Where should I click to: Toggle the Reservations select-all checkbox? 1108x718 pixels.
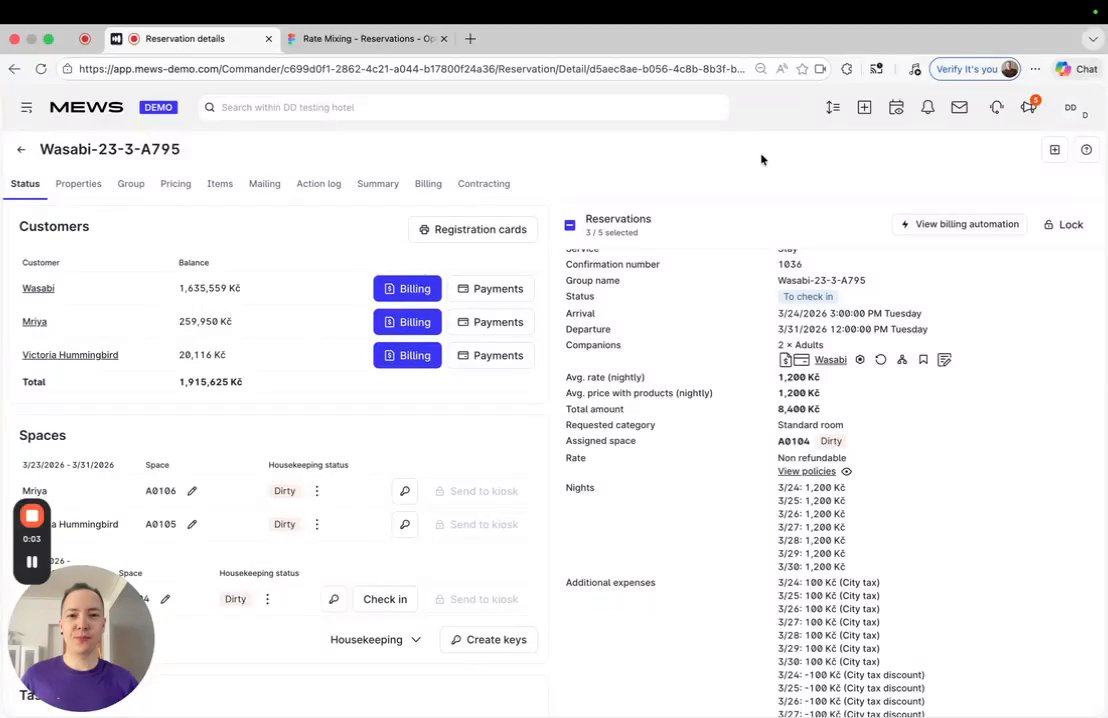pyautogui.click(x=570, y=225)
